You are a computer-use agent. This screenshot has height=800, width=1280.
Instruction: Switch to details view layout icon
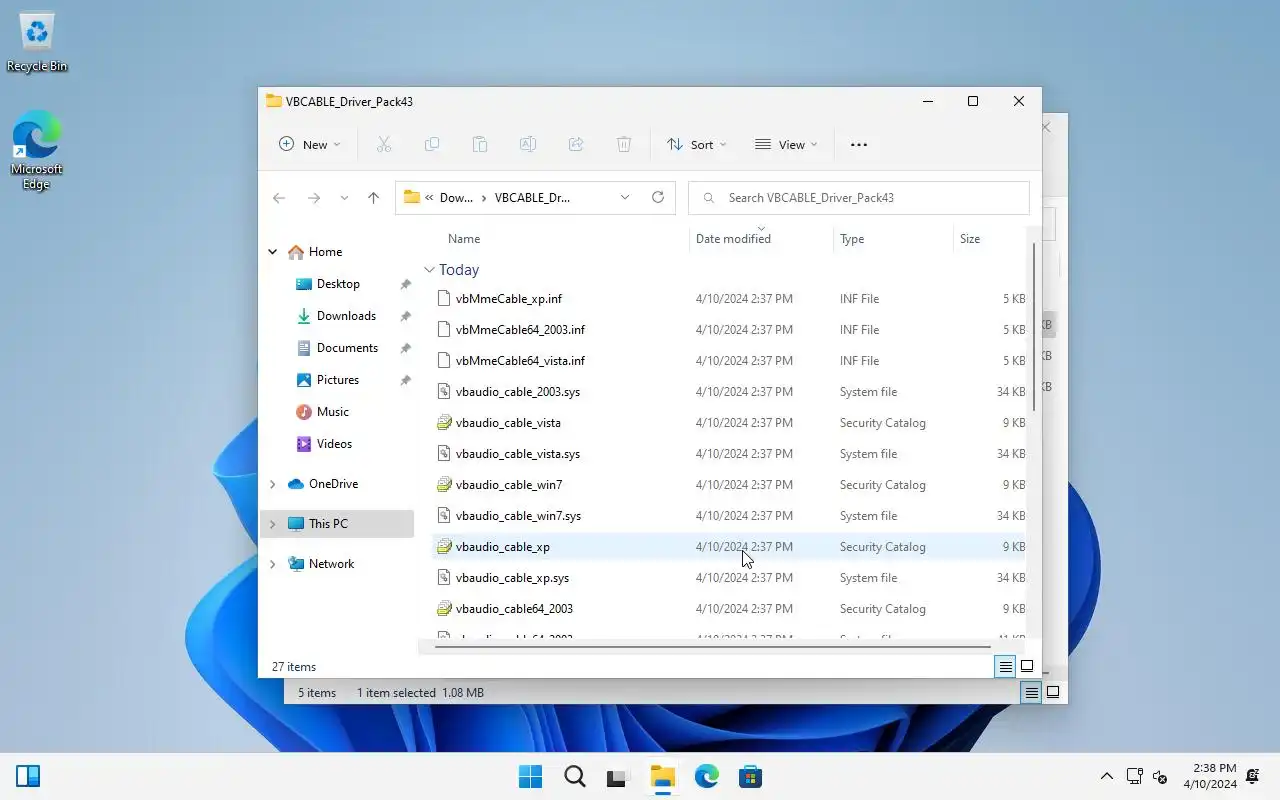tap(1006, 666)
